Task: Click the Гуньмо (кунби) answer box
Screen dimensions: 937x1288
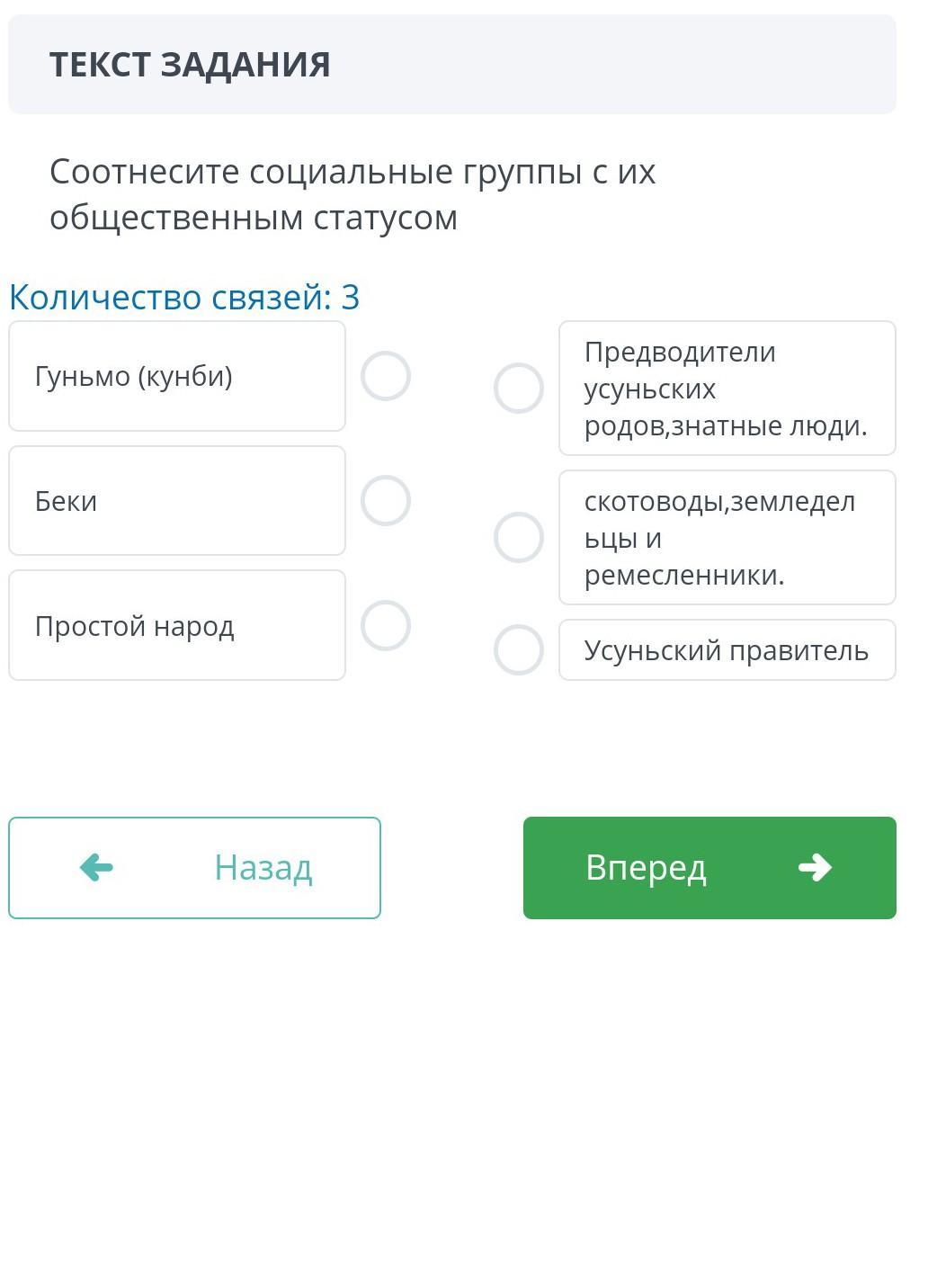Action: 177,376
